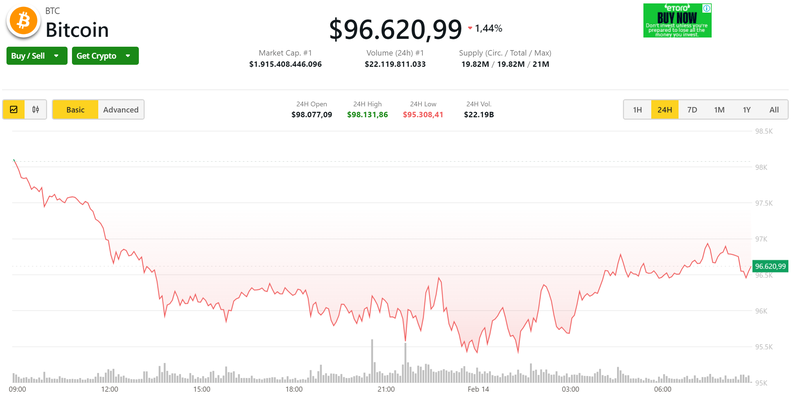Click the orange Bitcoin logo icon

(23, 21)
